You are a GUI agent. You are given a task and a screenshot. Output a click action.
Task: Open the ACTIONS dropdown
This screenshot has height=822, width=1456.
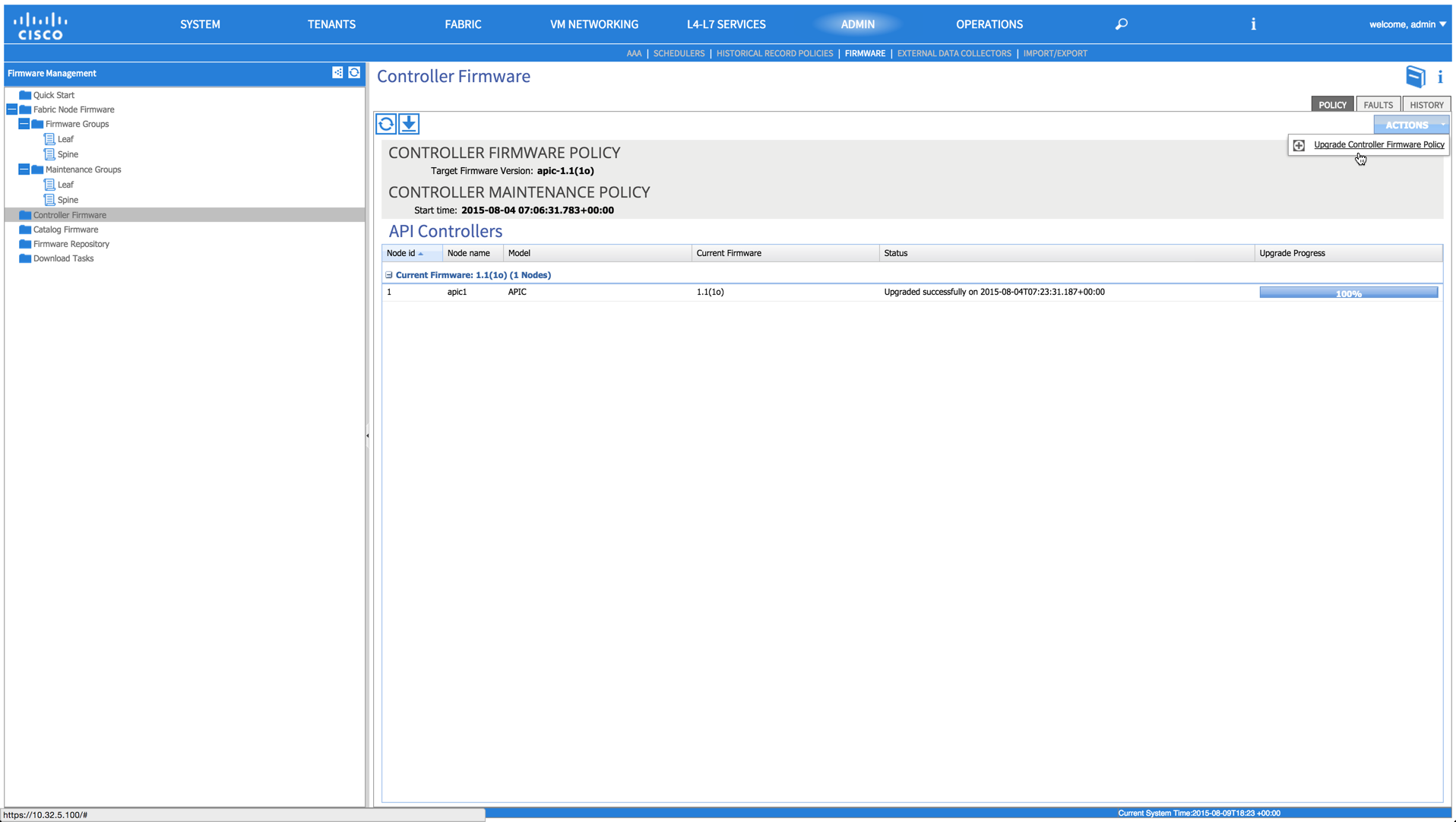(1410, 125)
